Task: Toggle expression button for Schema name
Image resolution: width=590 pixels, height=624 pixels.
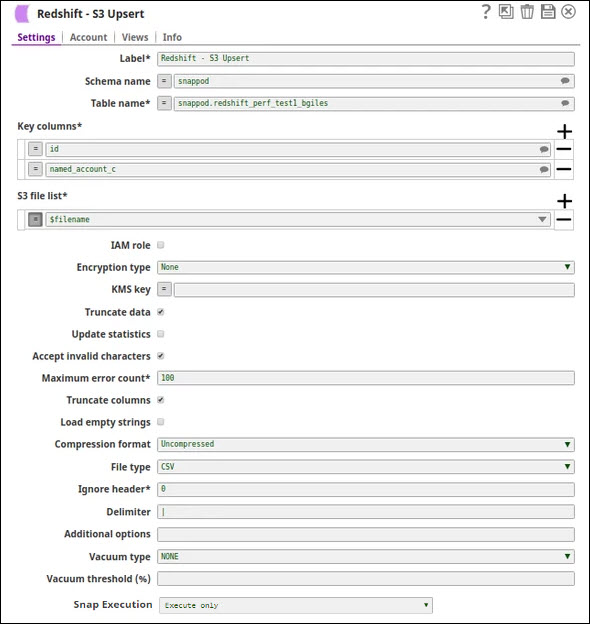Action: (164, 81)
